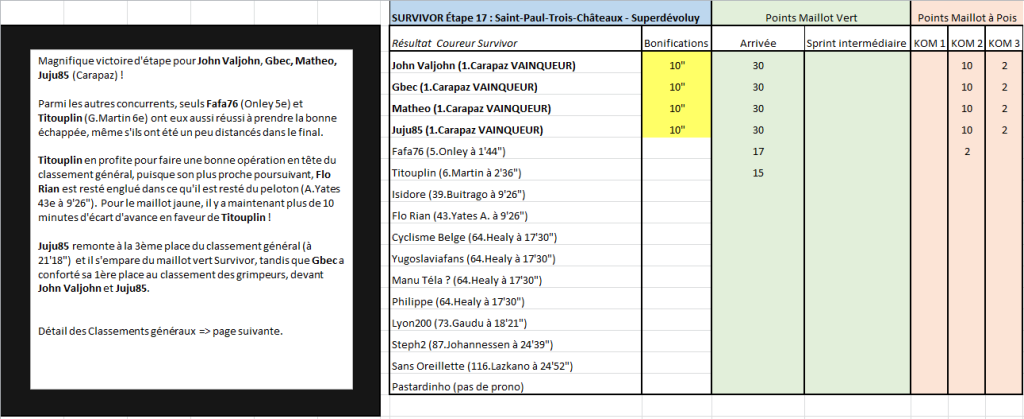Click the Pastardinho (pas de prono) cell
1024x419 pixels.
coord(515,386)
